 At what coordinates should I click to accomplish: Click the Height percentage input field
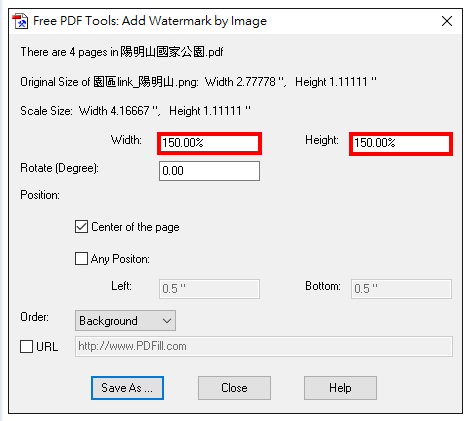point(401,143)
